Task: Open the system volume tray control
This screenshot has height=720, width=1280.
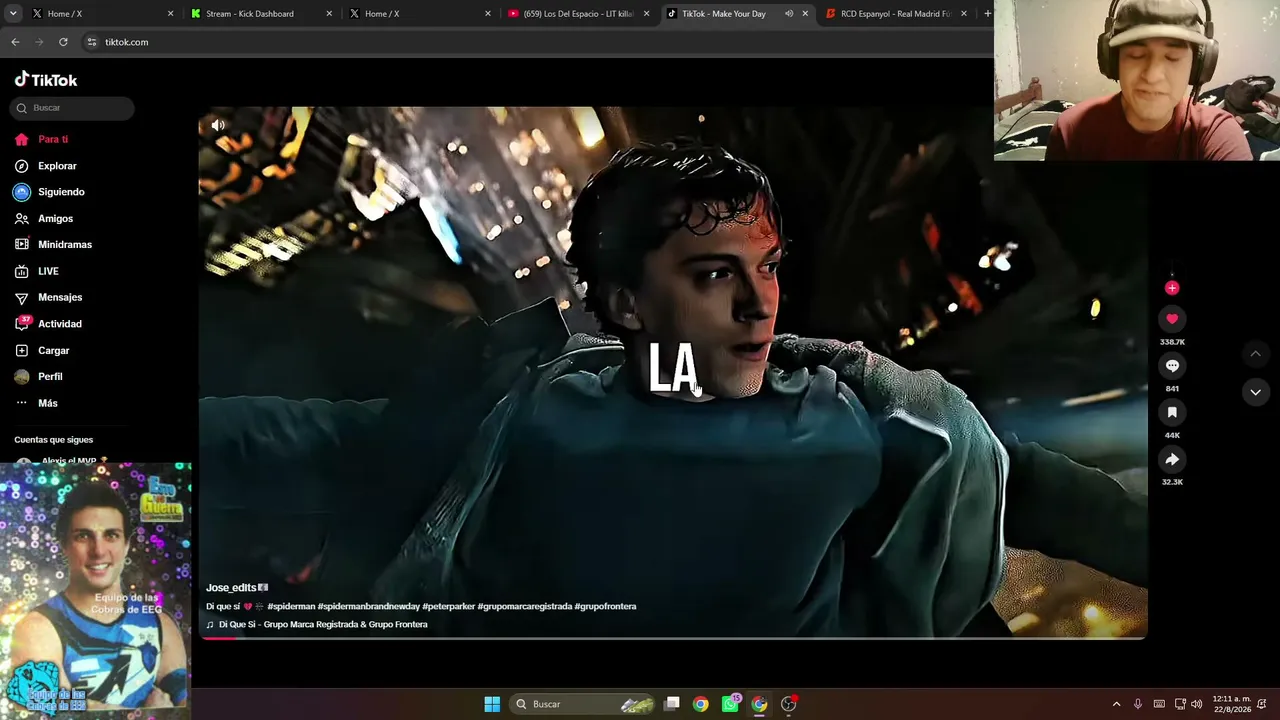Action: tap(1196, 704)
